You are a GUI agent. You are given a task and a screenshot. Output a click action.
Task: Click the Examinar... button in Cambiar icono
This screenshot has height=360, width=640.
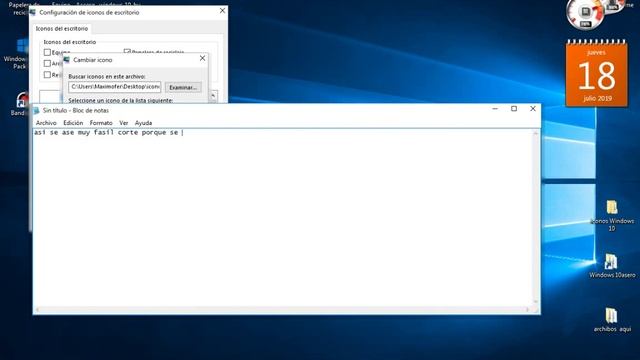pyautogui.click(x=183, y=87)
